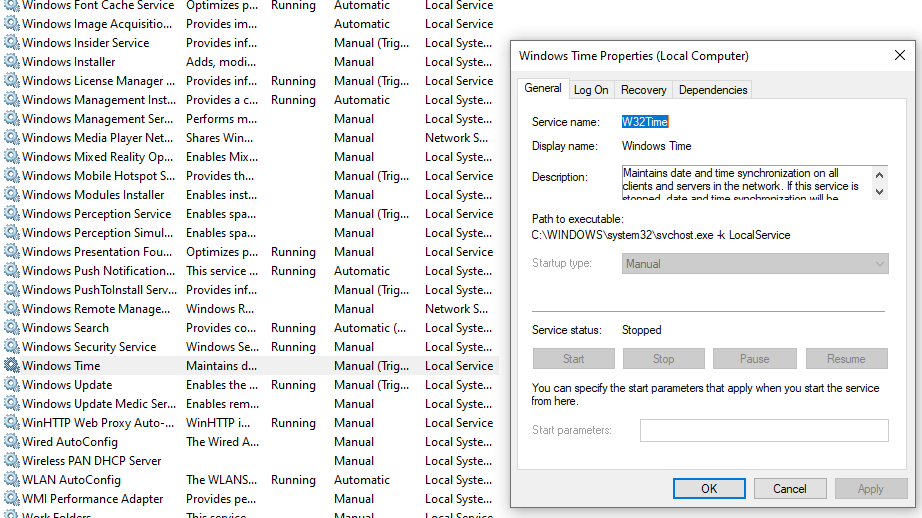Cancel the properties dialog
Screen dimensions: 922x518
click(x=790, y=489)
